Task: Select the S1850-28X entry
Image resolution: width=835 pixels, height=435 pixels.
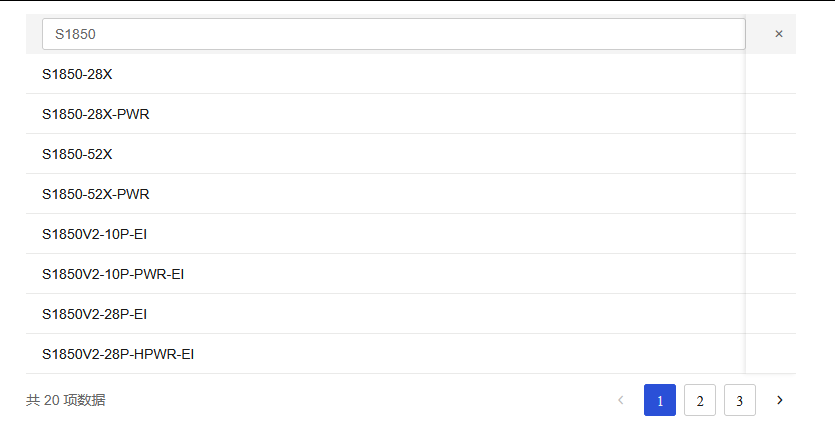Action: pyautogui.click(x=77, y=74)
